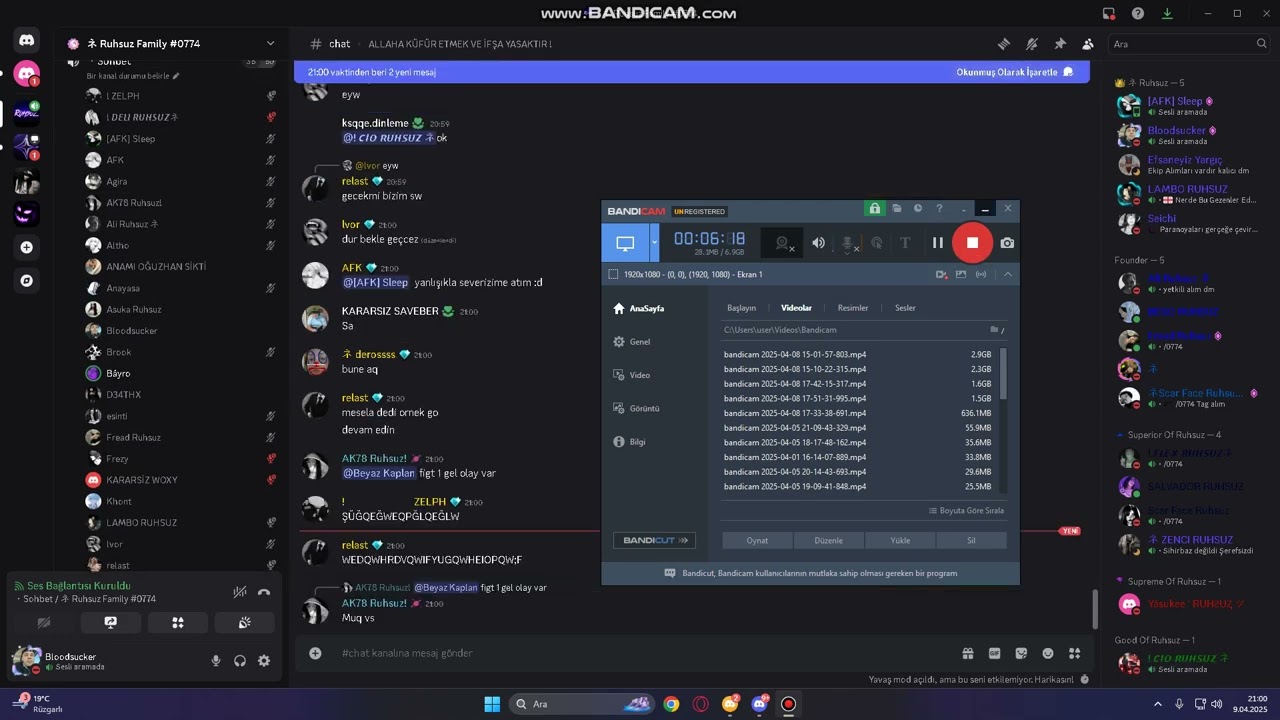
Task: Open Bandicam help question mark
Action: (x=939, y=209)
